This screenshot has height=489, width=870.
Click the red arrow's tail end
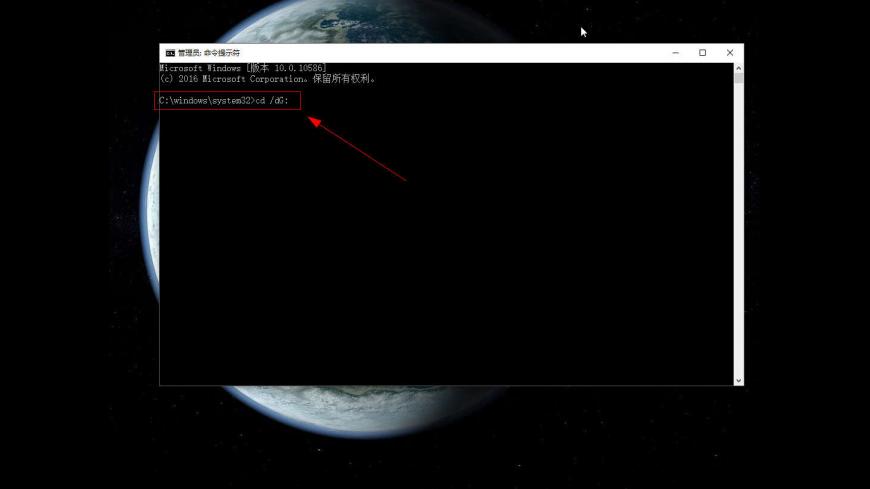(404, 179)
